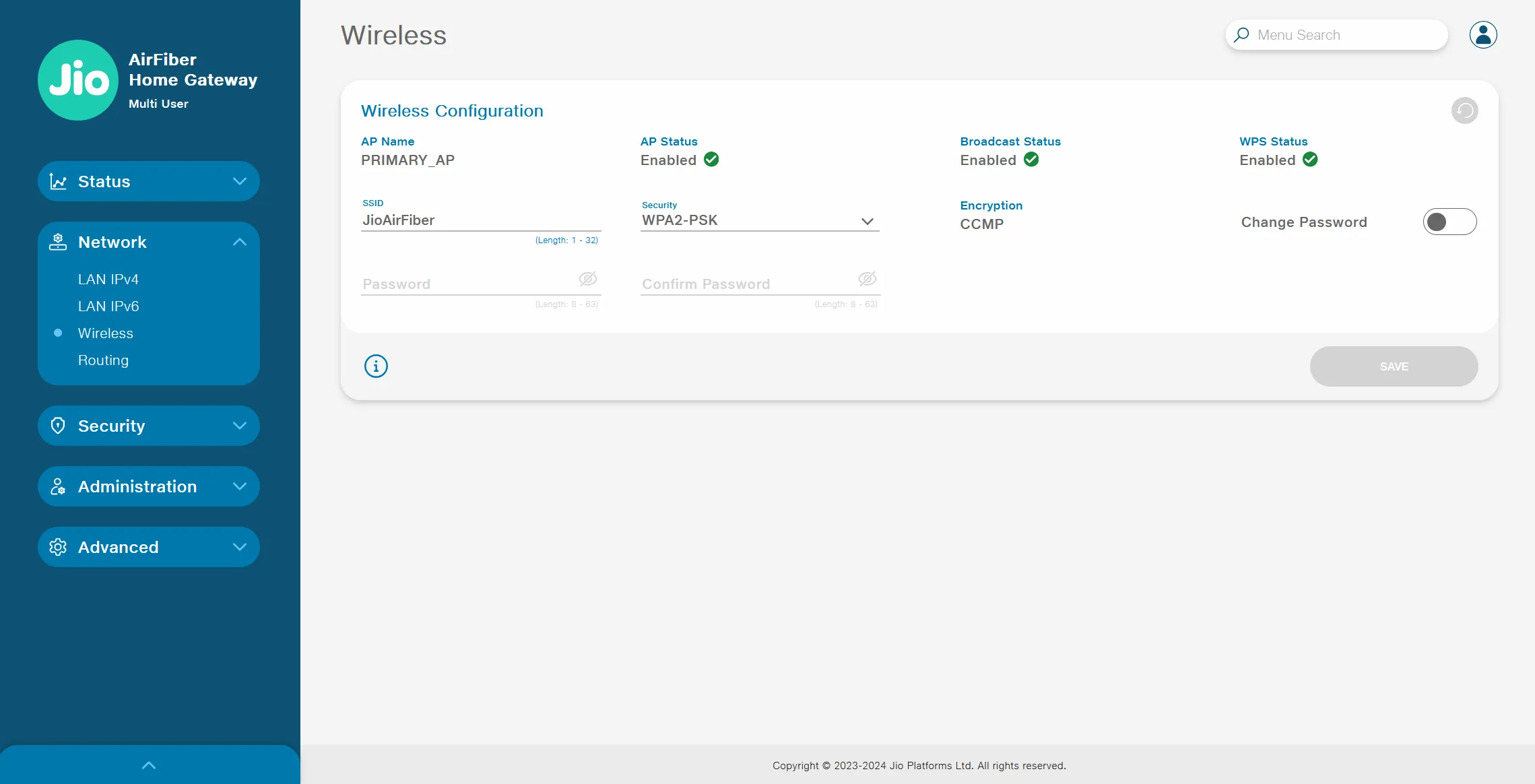Click the Multi User label
Image resolution: width=1535 pixels, height=784 pixels.
coord(158,104)
